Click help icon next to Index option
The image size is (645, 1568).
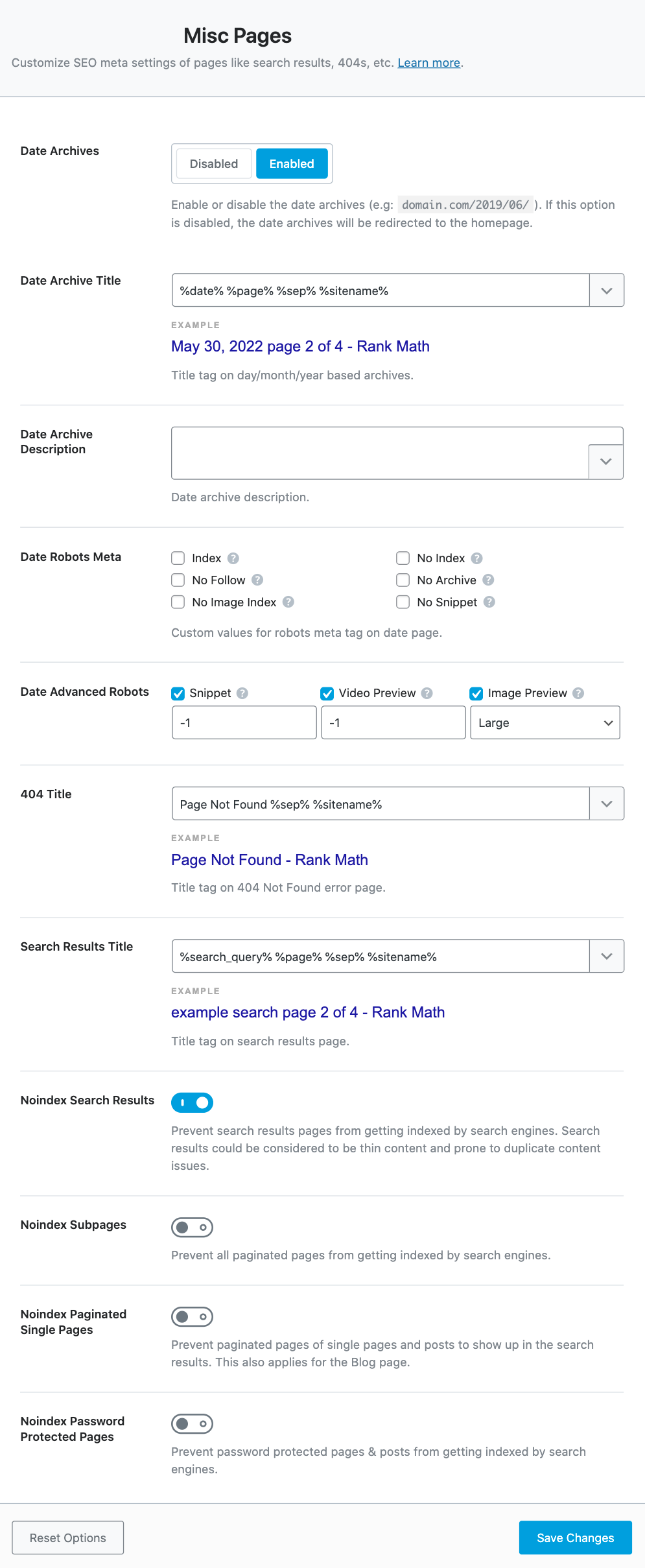[234, 558]
